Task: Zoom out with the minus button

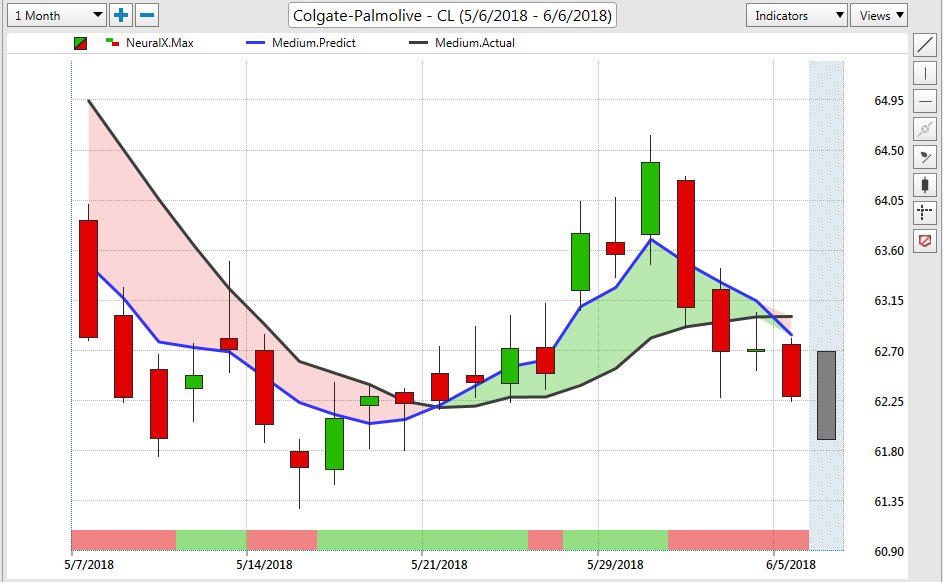Action: (x=147, y=16)
